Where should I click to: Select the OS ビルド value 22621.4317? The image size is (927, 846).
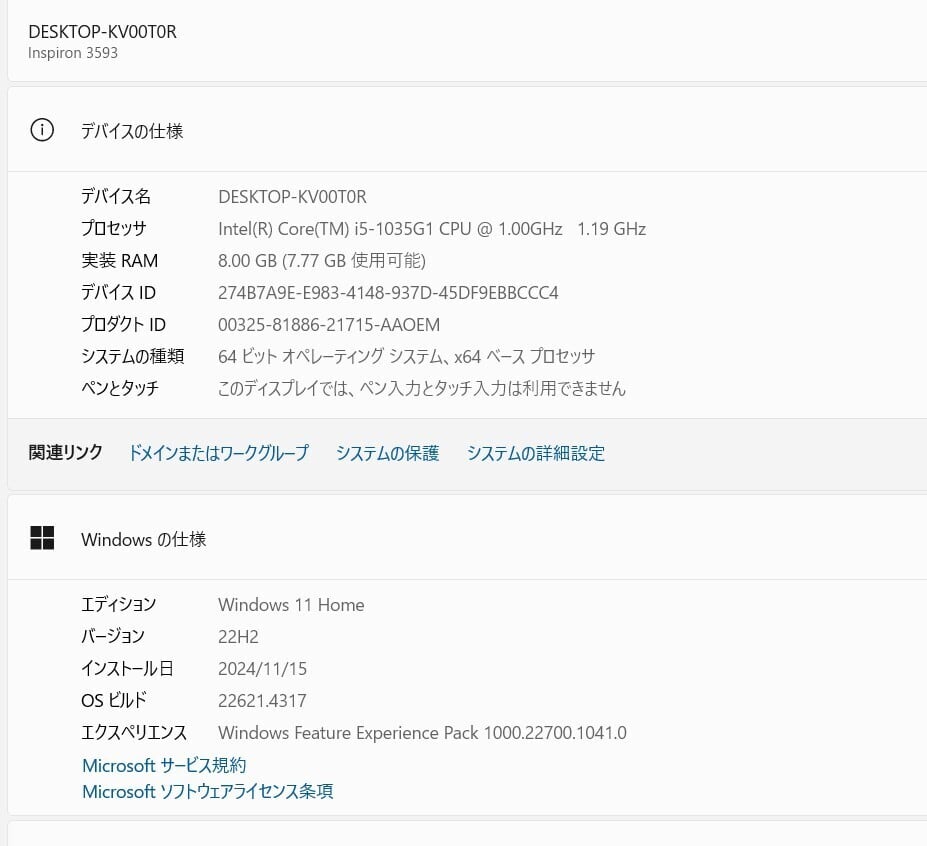[262, 701]
